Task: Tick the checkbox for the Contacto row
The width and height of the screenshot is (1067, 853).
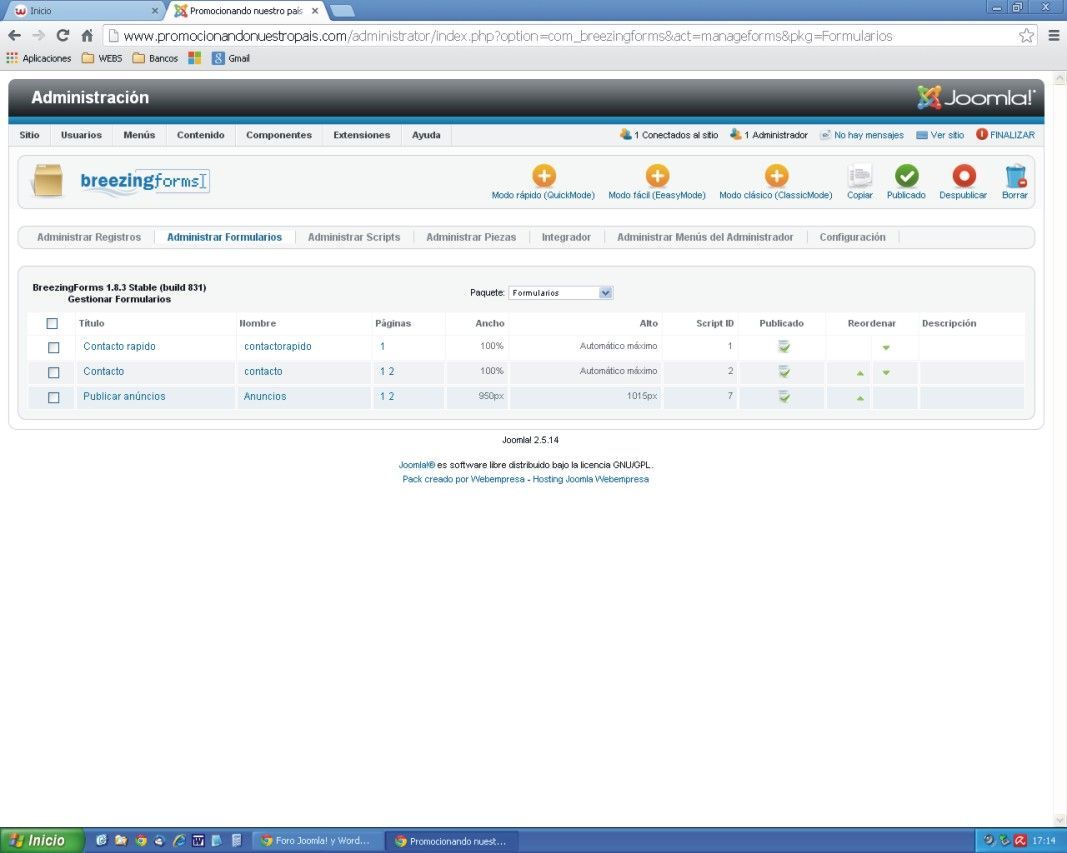Action: tap(53, 373)
